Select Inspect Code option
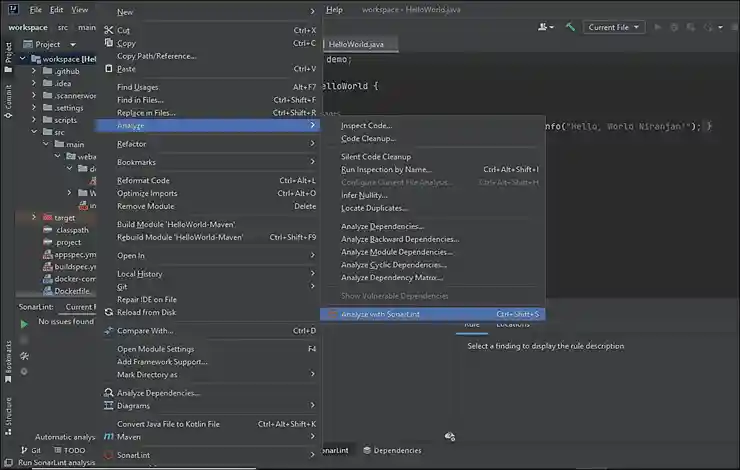This screenshot has width=740, height=470. (432, 126)
